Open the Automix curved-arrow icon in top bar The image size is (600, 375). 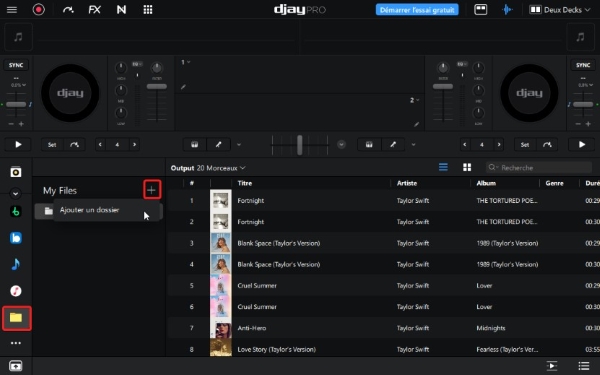click(68, 10)
